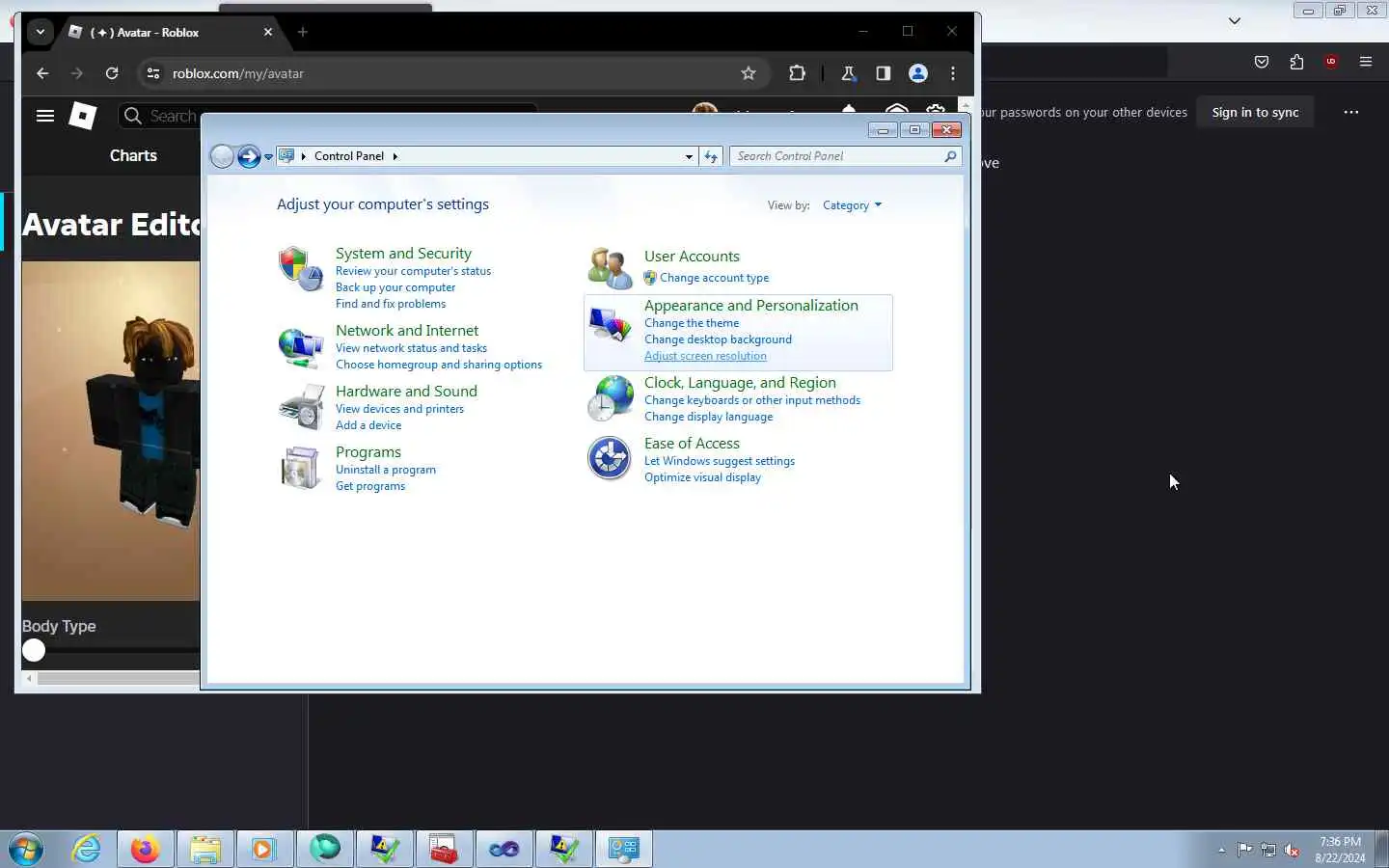1389x868 pixels.
Task: Open Windows Media Player taskbar icon
Action: click(x=264, y=850)
